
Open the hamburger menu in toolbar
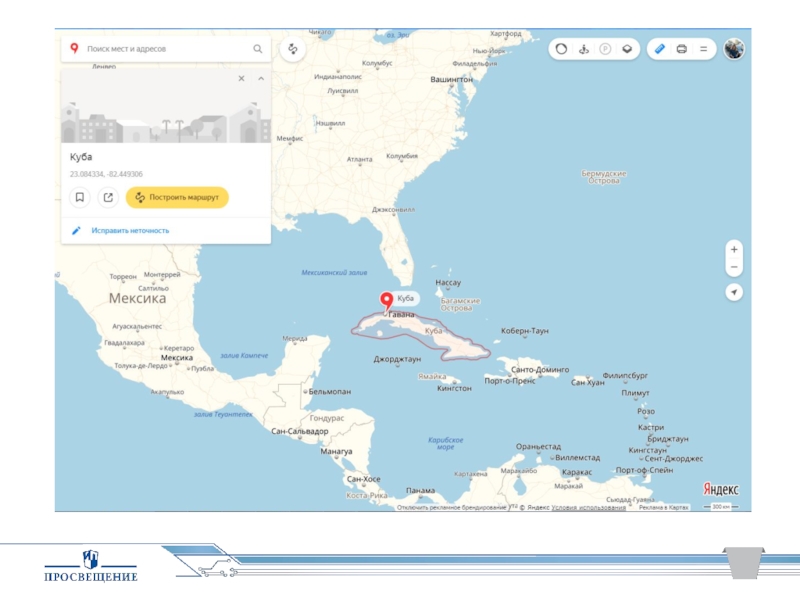(703, 48)
